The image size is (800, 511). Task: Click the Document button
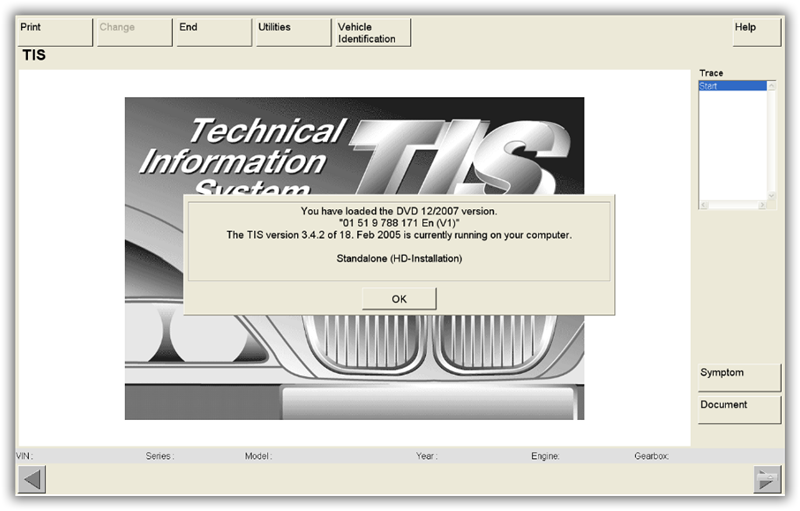point(739,410)
